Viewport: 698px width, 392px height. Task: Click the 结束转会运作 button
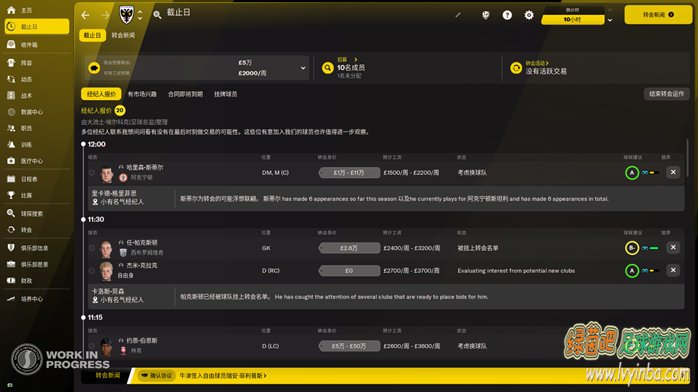(666, 93)
